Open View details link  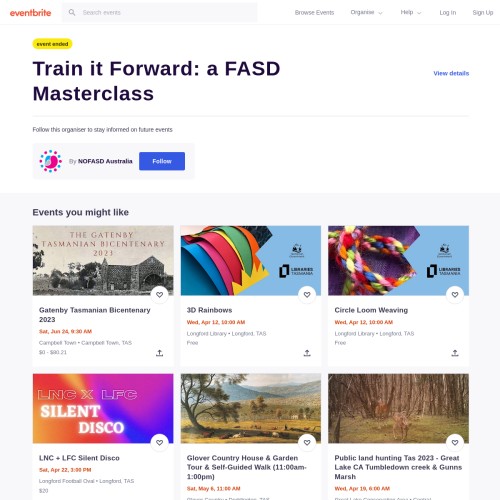pos(451,73)
